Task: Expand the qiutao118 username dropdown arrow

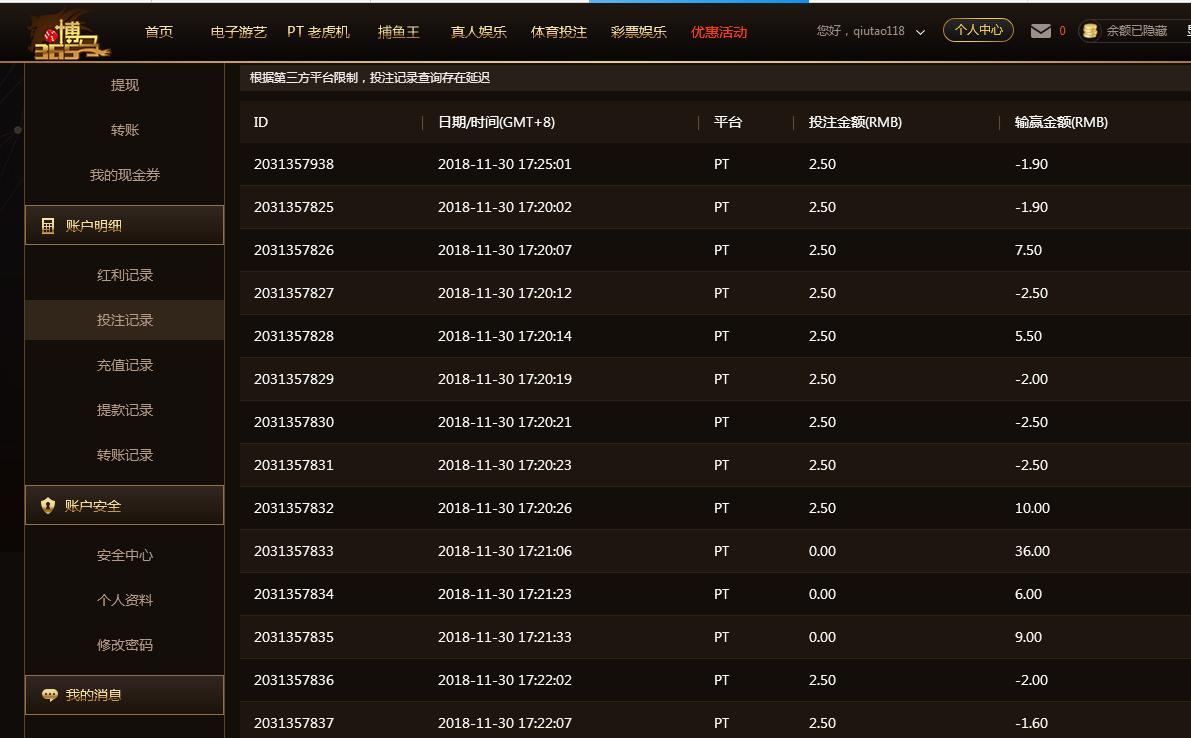Action: [x=920, y=32]
